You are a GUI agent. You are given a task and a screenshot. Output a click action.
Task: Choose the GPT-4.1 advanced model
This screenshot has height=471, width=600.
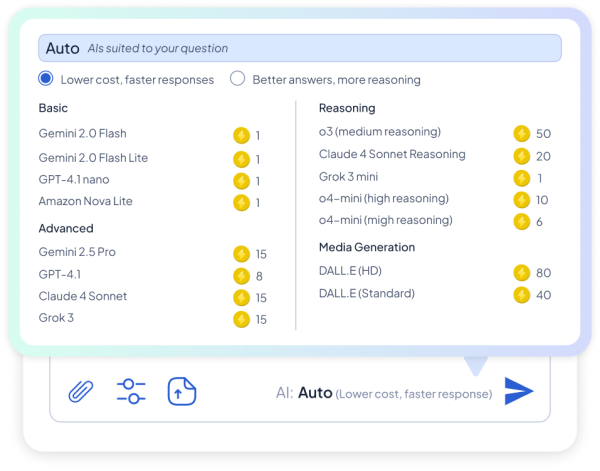pos(60,274)
